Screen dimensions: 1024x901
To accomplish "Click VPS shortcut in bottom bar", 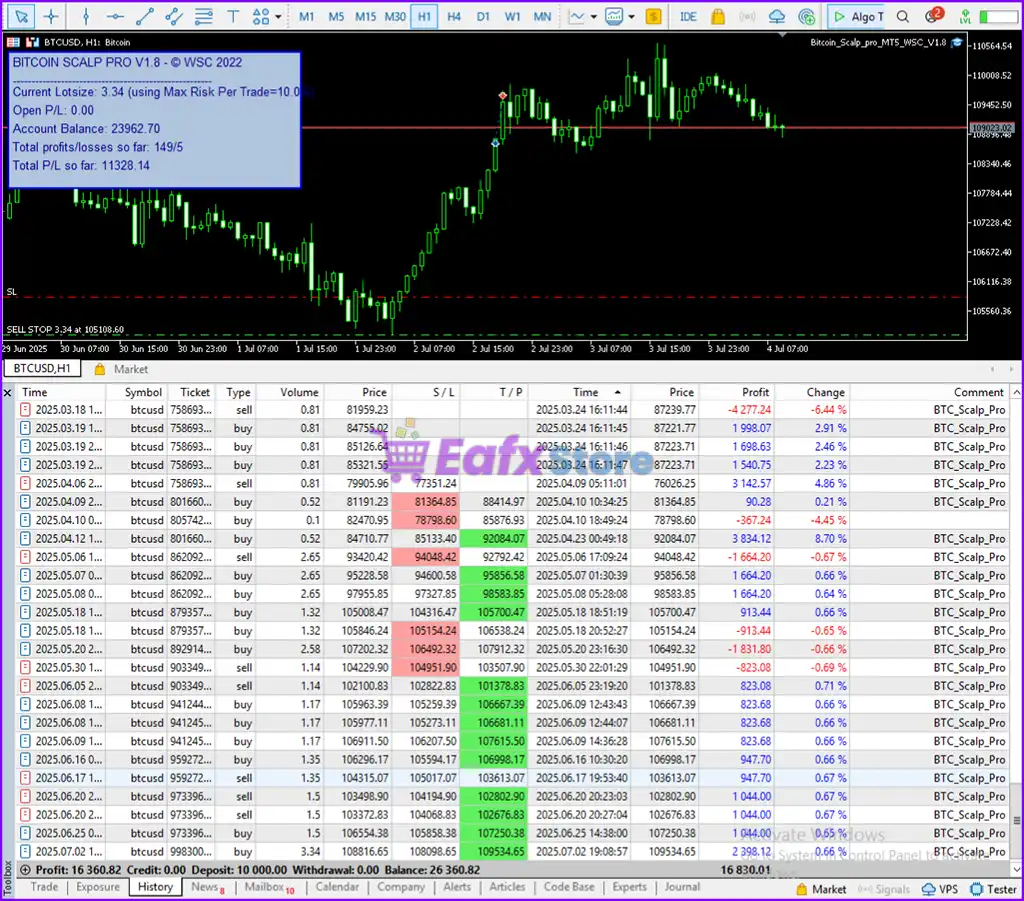I will coord(940,889).
